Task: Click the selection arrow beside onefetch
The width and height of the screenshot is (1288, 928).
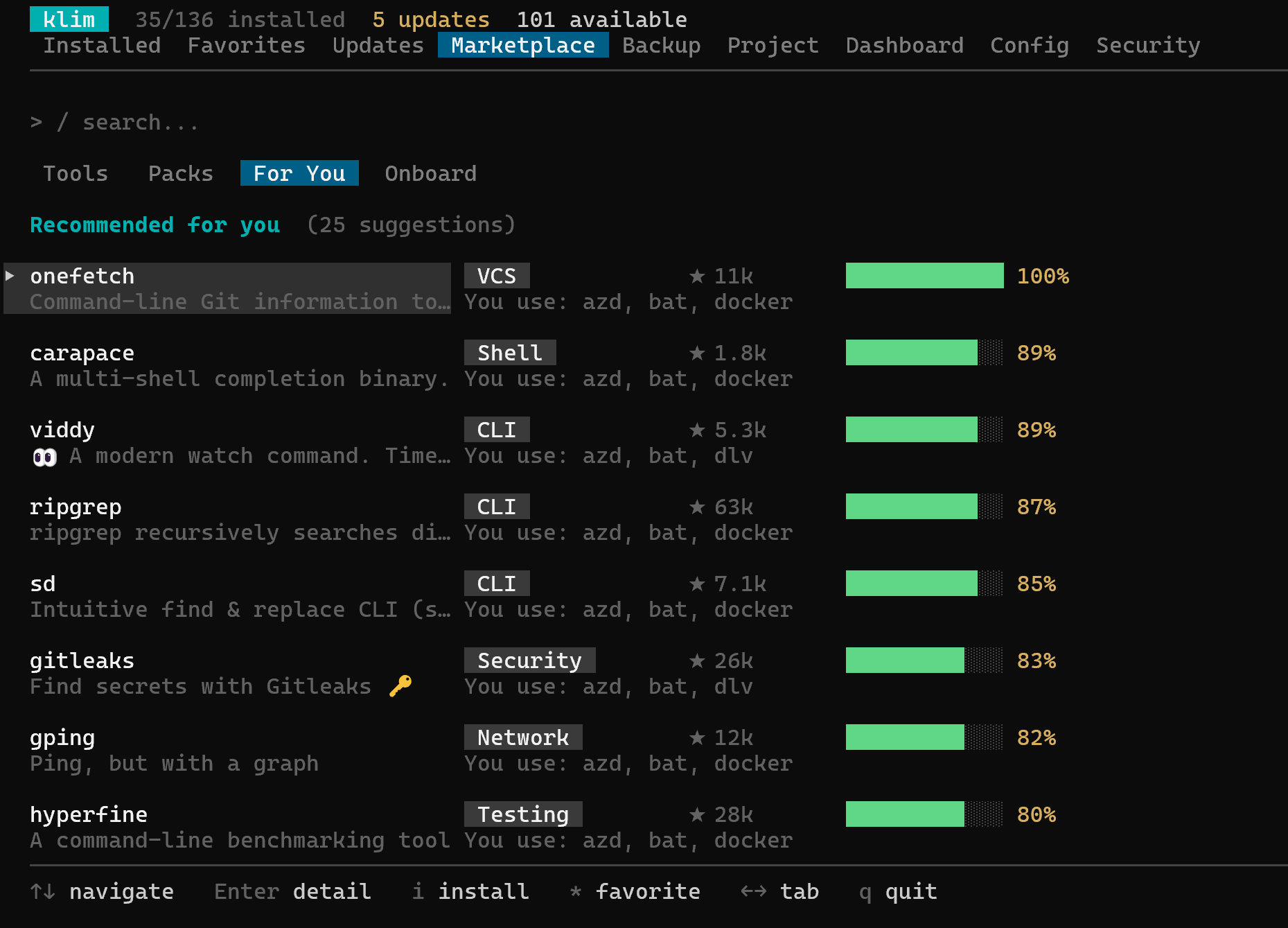Action: pyautogui.click(x=10, y=276)
